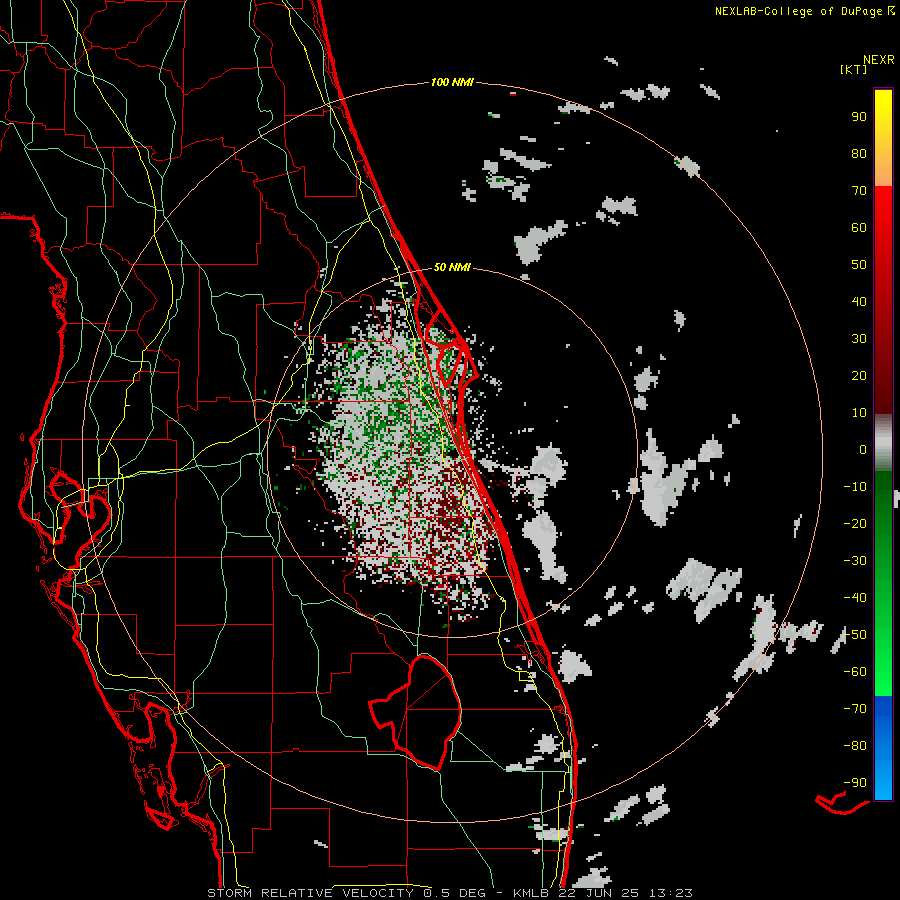Screen dimensions: 900x900
Task: Click the 0 value on the velocity scale
Action: click(x=863, y=450)
